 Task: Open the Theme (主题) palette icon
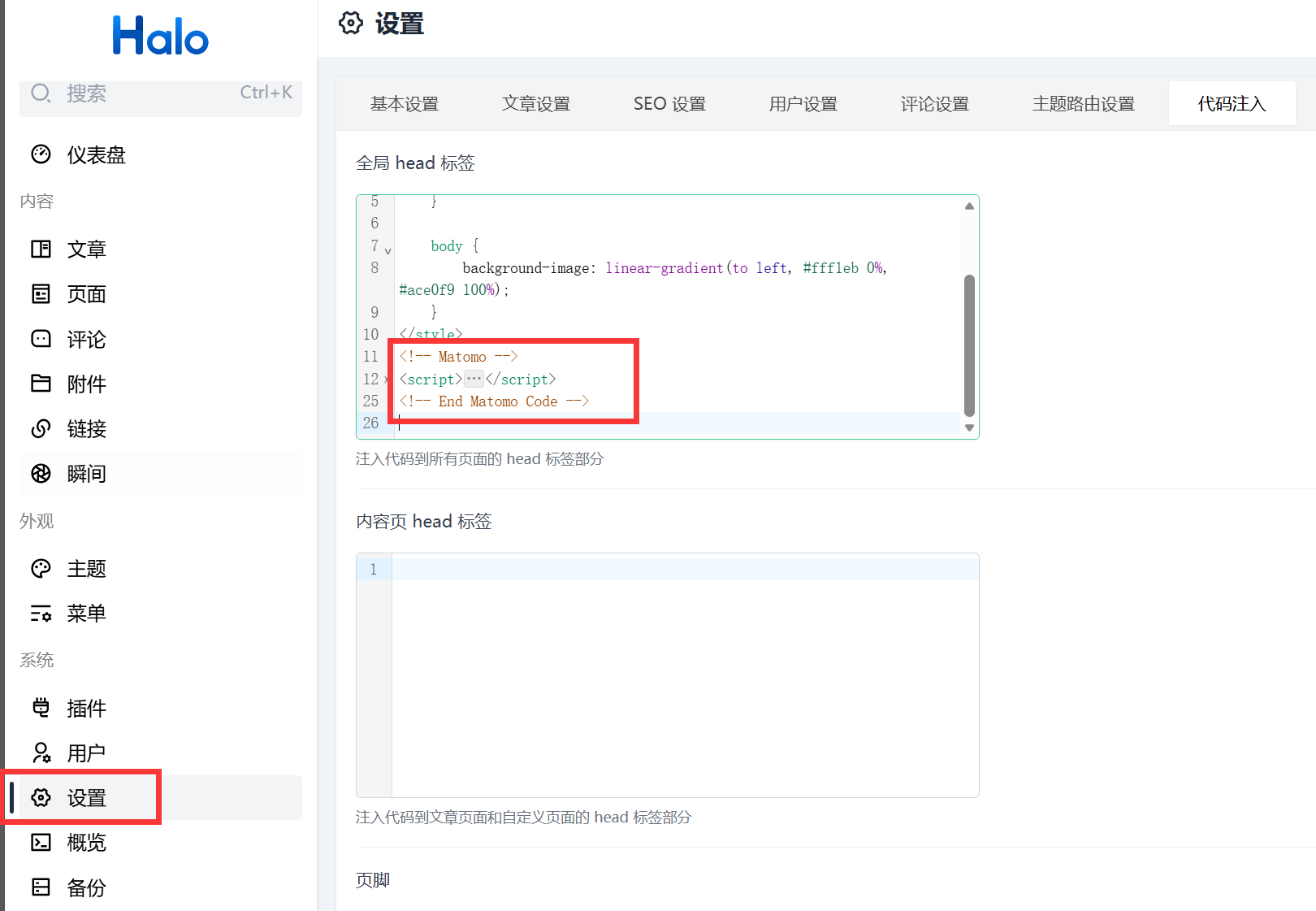click(x=41, y=568)
